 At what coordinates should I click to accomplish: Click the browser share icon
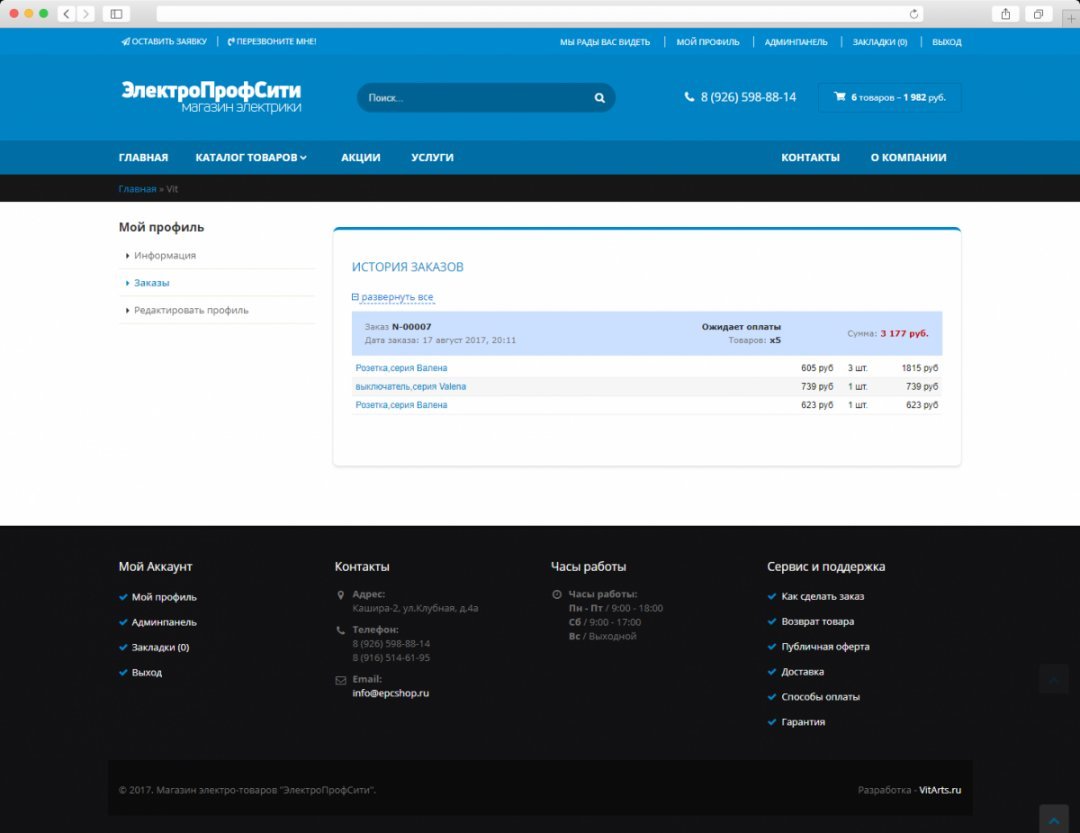point(1005,14)
